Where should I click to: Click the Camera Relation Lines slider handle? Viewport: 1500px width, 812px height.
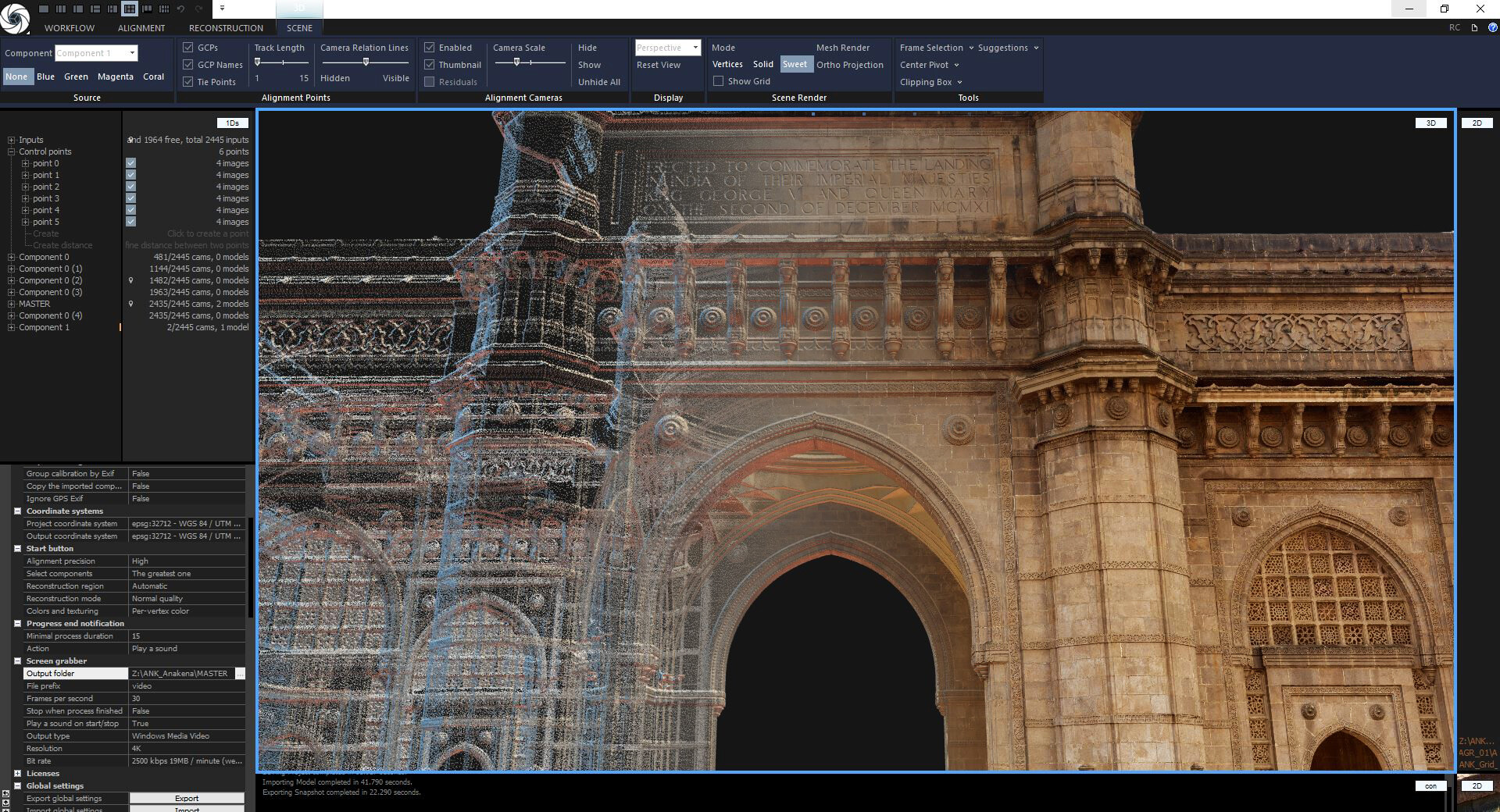(366, 62)
